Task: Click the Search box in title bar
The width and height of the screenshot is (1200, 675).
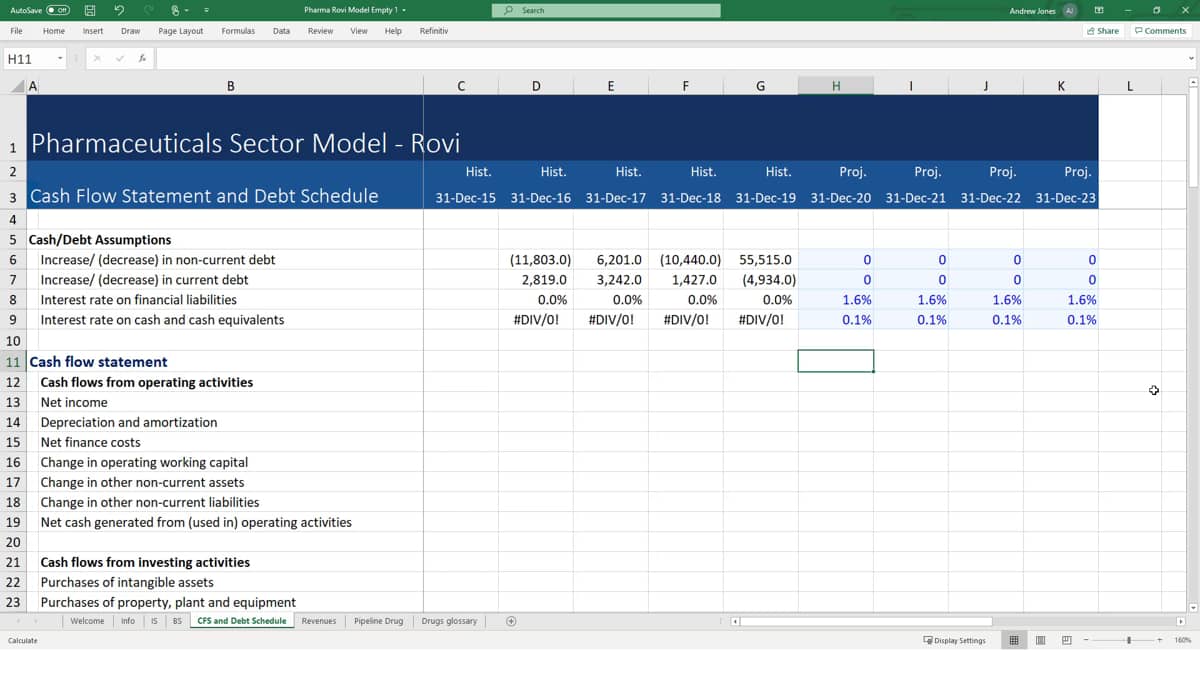Action: 606,10
